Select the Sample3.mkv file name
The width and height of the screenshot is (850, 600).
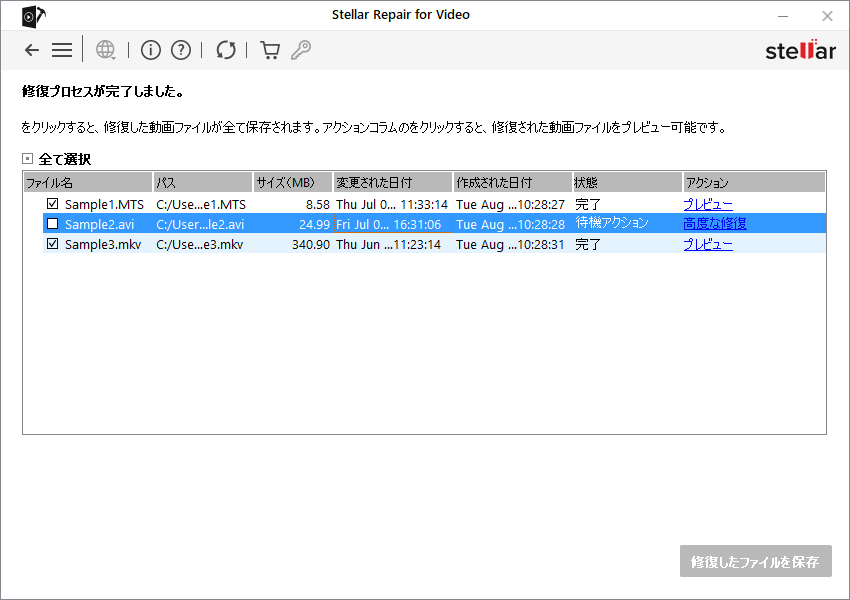102,244
